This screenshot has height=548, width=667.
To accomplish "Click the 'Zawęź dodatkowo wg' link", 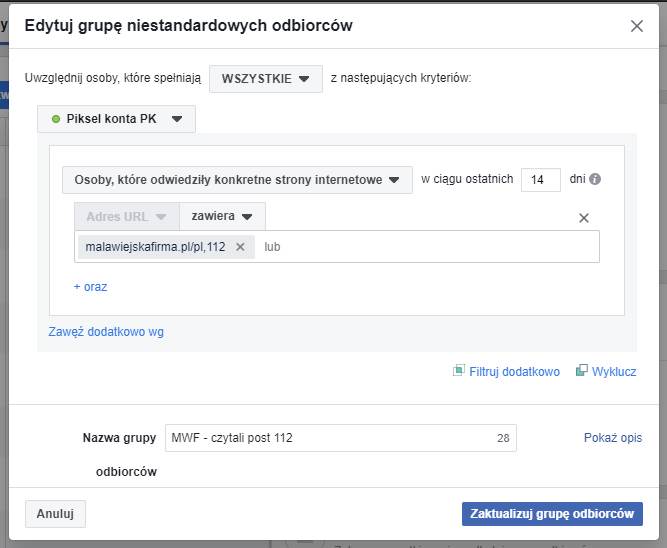I will point(106,332).
